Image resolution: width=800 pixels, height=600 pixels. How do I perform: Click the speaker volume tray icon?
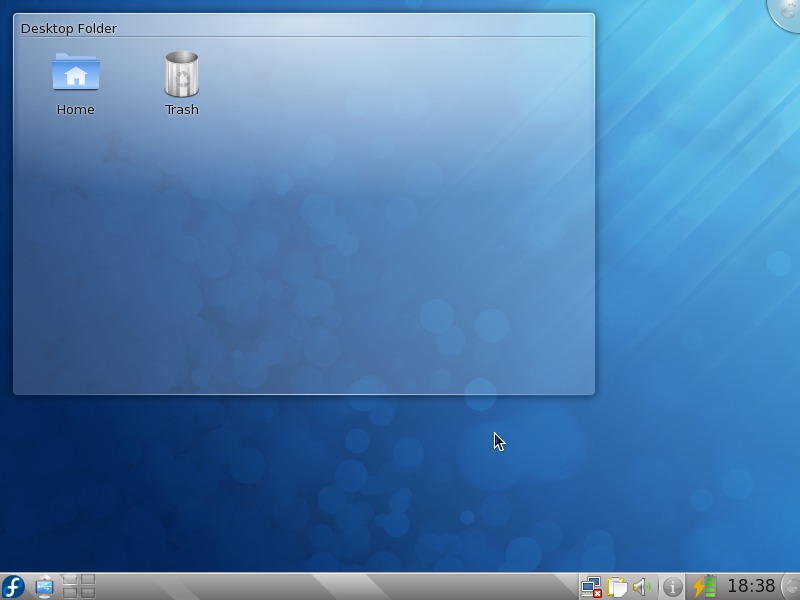coord(641,587)
